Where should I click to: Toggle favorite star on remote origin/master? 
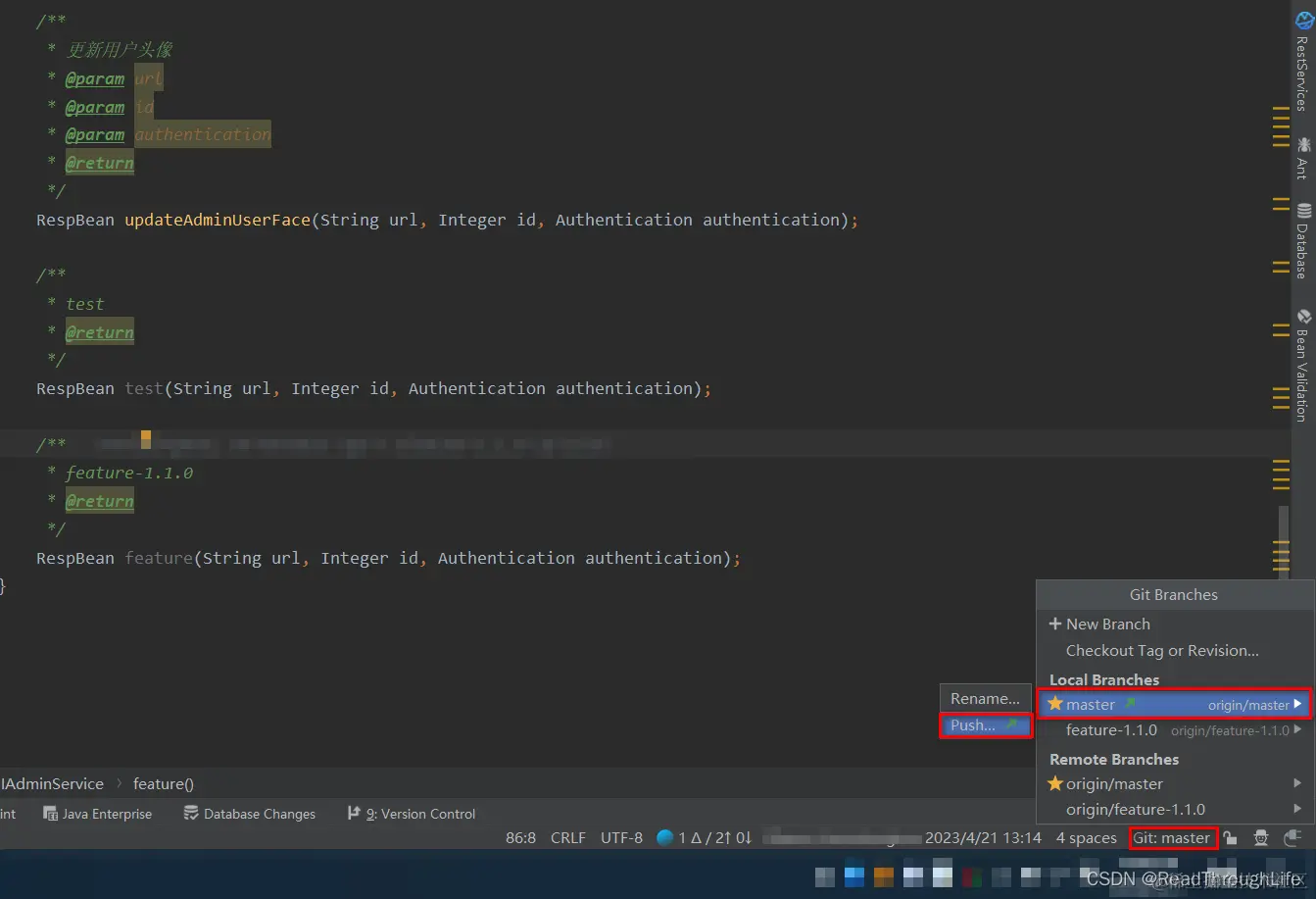tap(1055, 783)
